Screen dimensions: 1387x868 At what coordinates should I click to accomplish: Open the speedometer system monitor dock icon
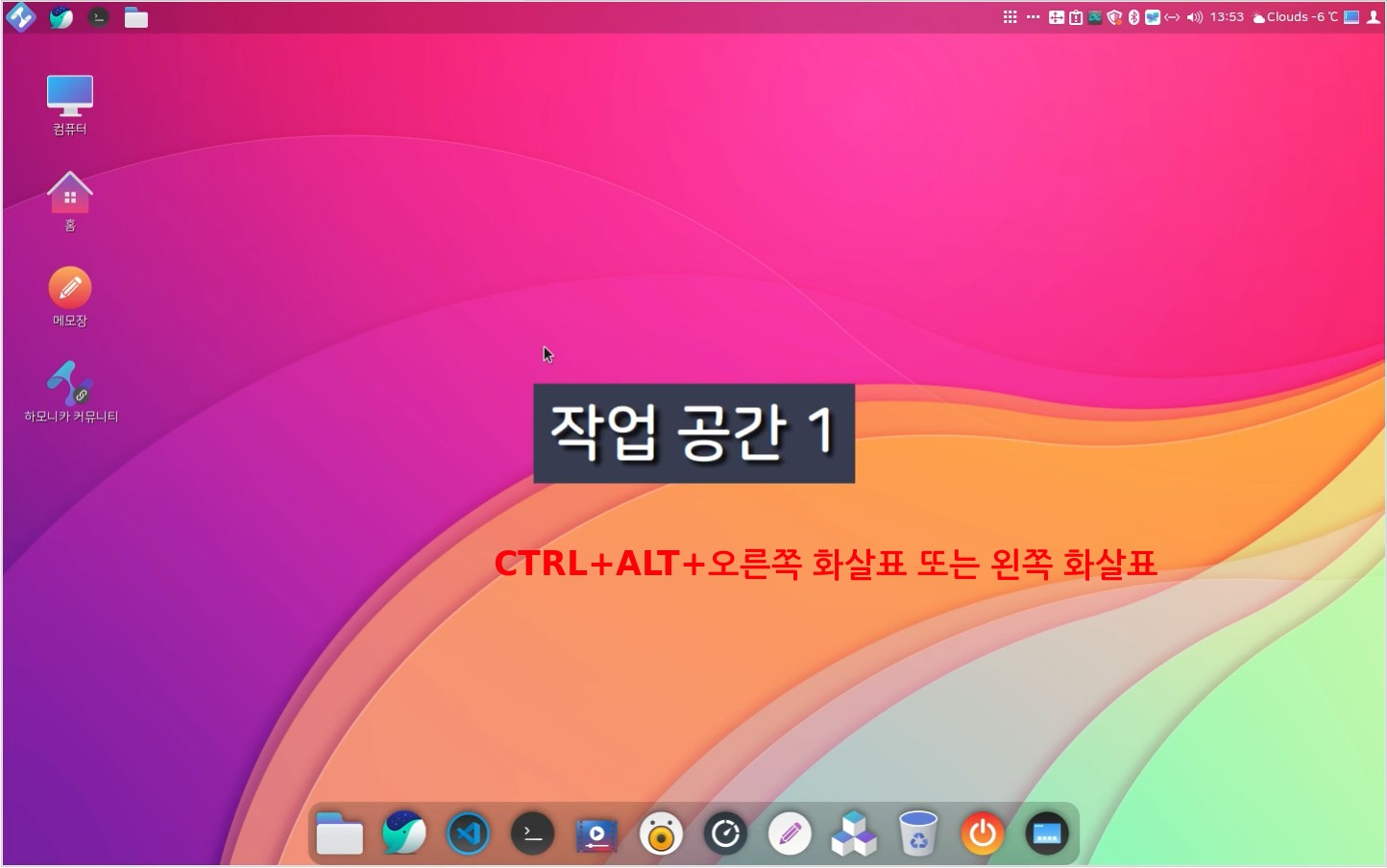coord(725,833)
